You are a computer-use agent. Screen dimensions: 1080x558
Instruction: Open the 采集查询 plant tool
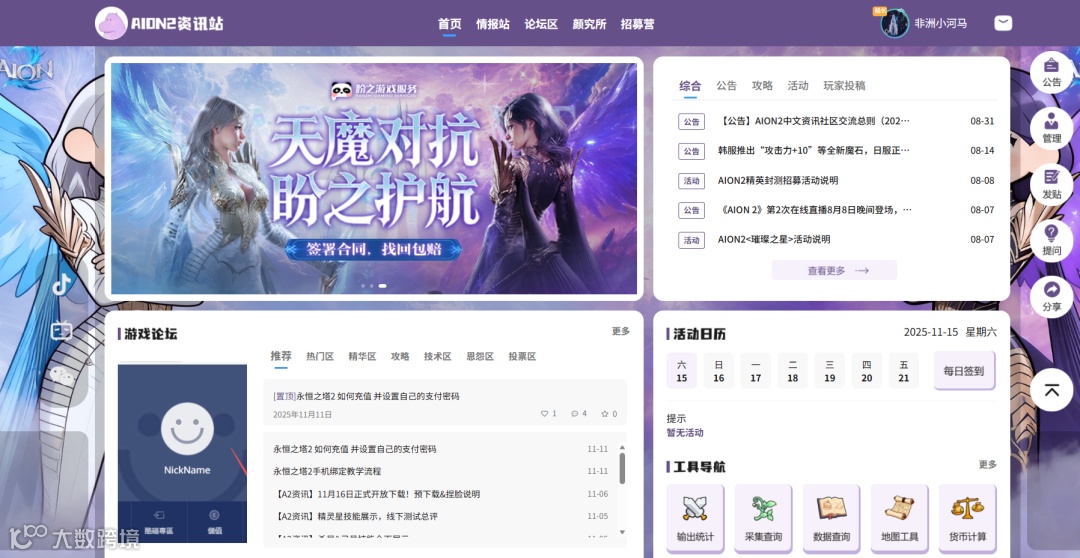763,518
